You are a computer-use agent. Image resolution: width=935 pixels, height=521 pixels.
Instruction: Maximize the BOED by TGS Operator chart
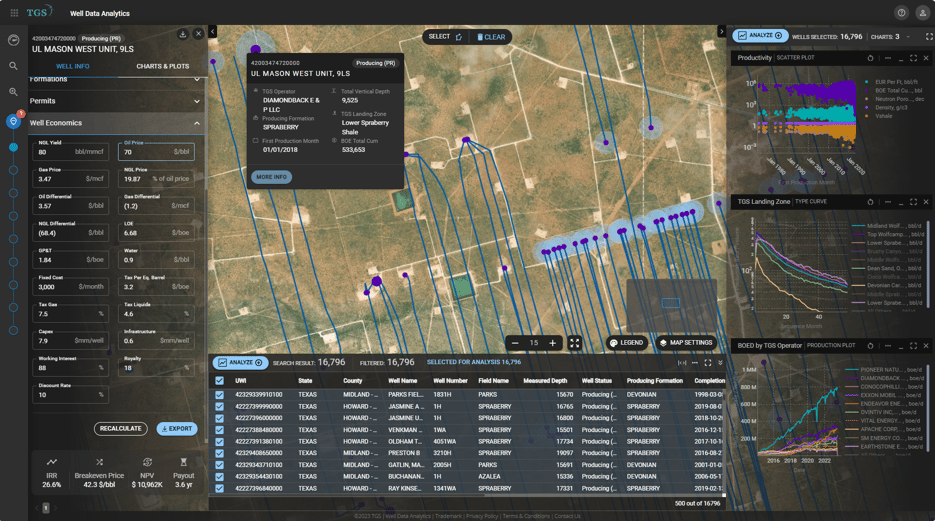point(913,346)
